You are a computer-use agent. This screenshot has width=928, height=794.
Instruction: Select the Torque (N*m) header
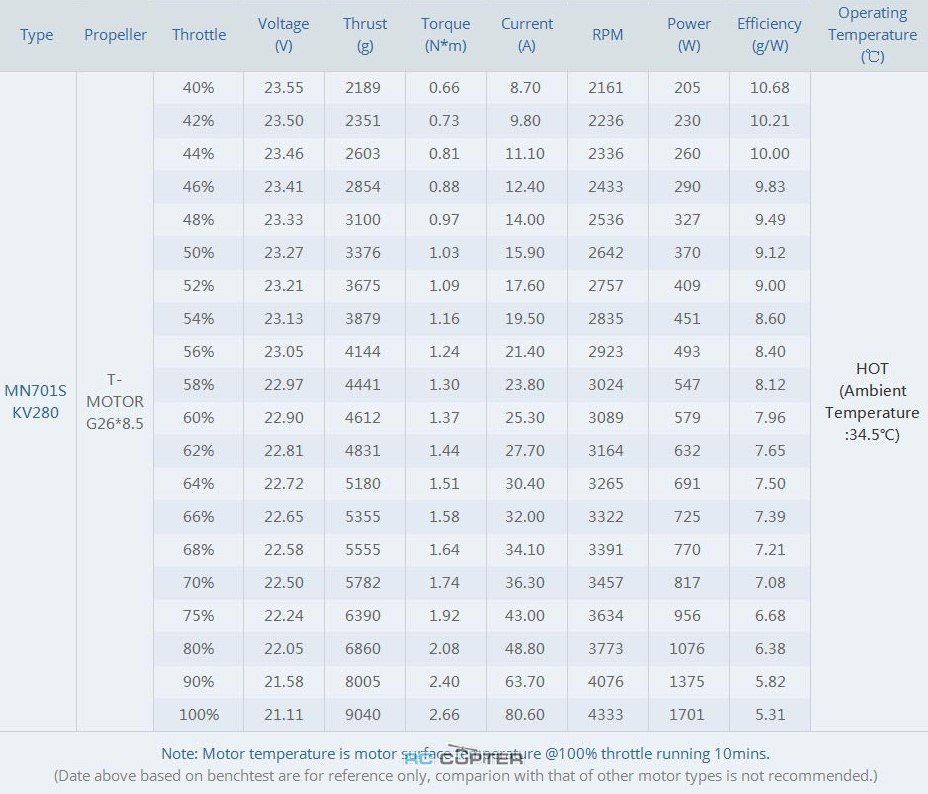point(445,35)
